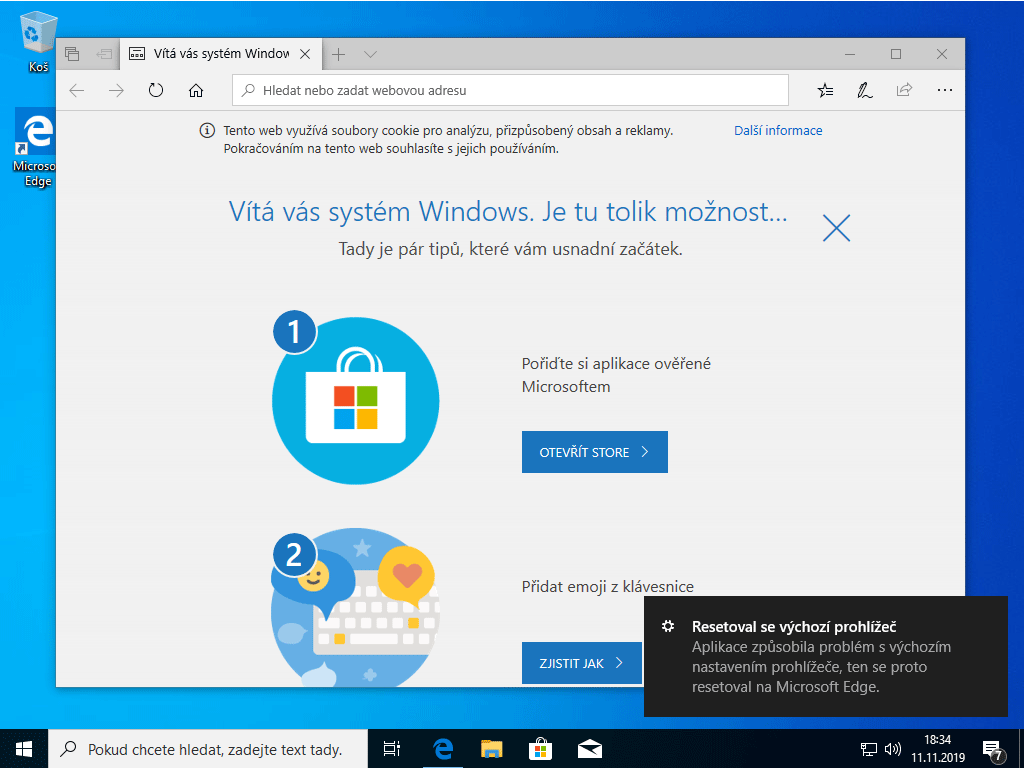Click Pořiďte si aplikace ověřené Microsoftem text
The height and width of the screenshot is (768, 1024).
coord(616,375)
